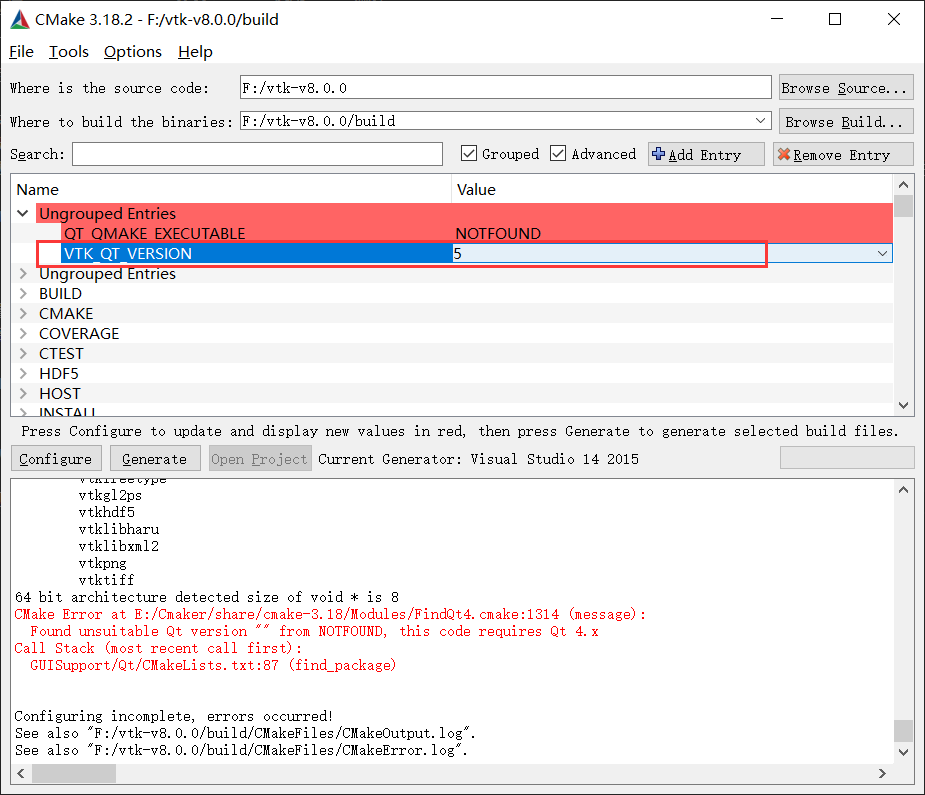Click the configure progress bar

847,458
